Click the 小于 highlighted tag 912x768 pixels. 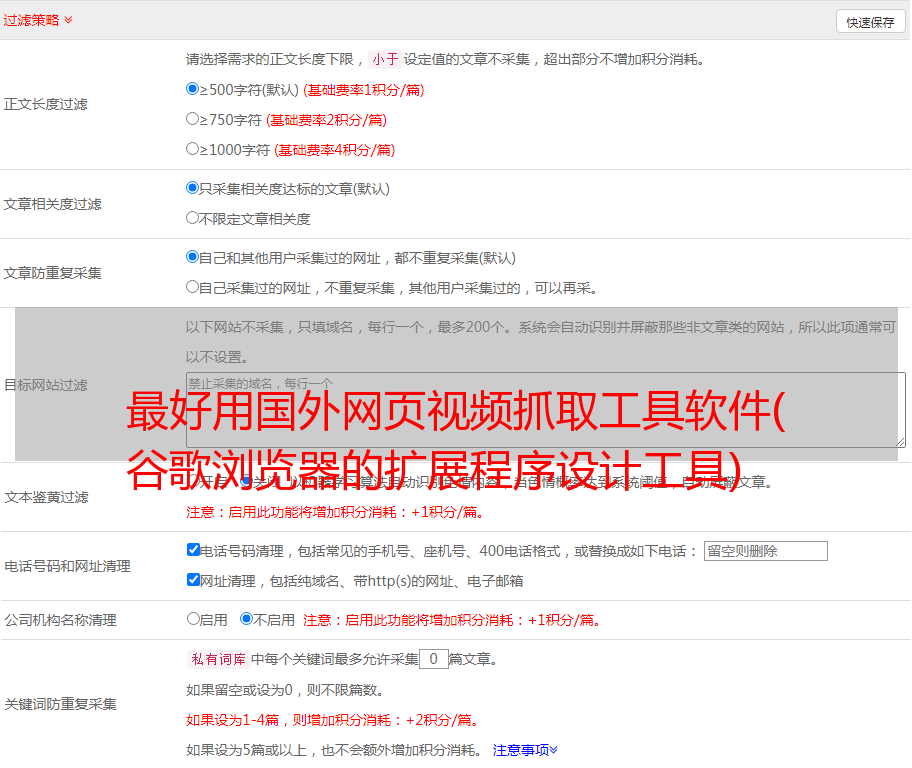[385, 59]
